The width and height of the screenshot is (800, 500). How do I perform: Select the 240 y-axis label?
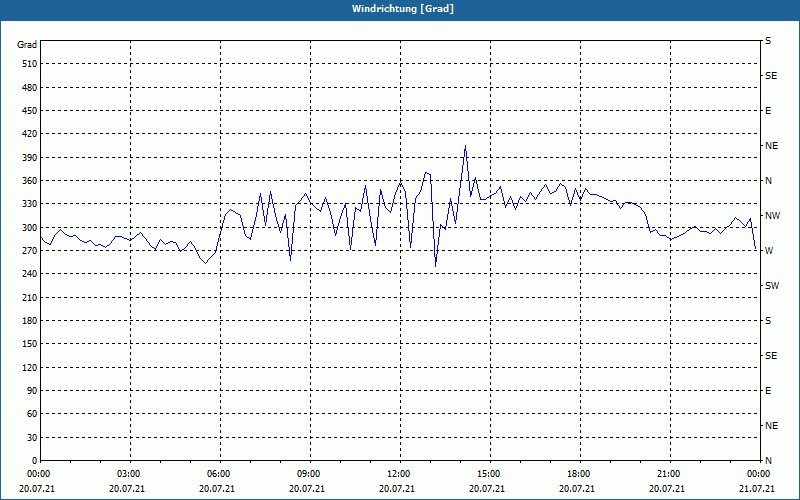(30, 274)
